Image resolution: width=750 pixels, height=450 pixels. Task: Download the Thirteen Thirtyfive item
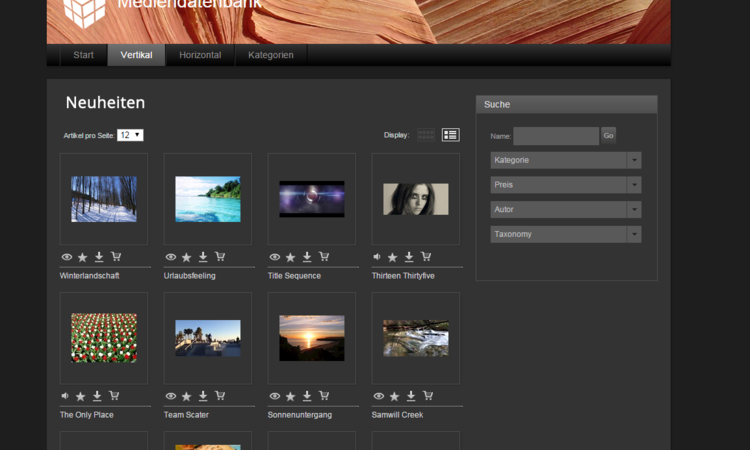409,257
